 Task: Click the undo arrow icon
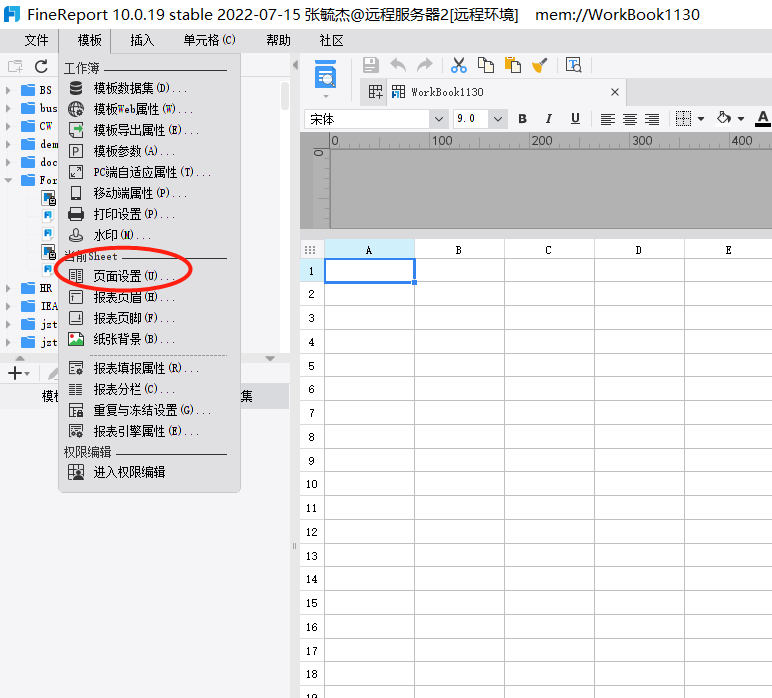click(x=398, y=65)
